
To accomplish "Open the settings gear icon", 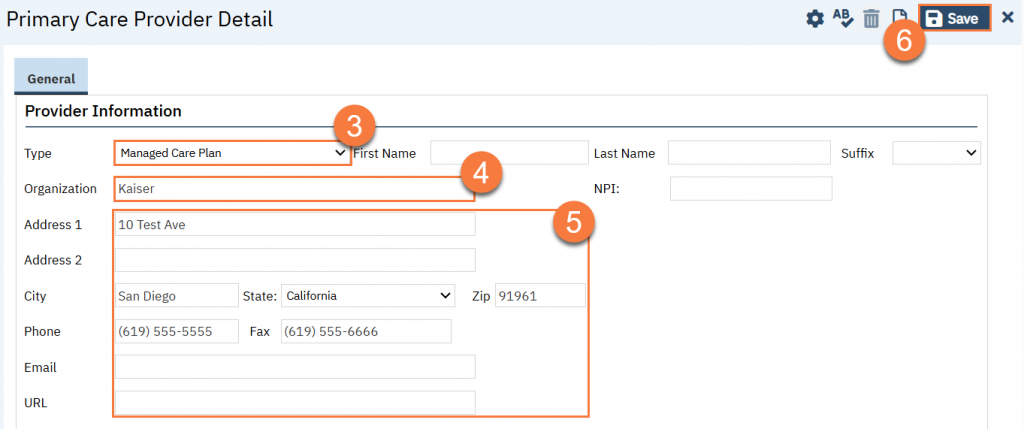I will (x=815, y=19).
